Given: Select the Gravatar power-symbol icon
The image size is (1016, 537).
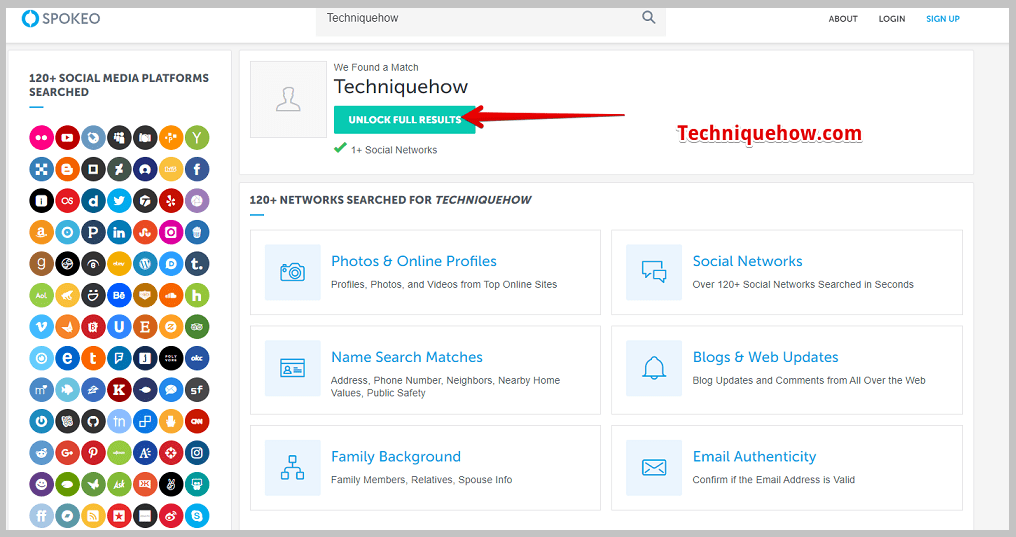Looking at the screenshot, I should (x=41, y=421).
